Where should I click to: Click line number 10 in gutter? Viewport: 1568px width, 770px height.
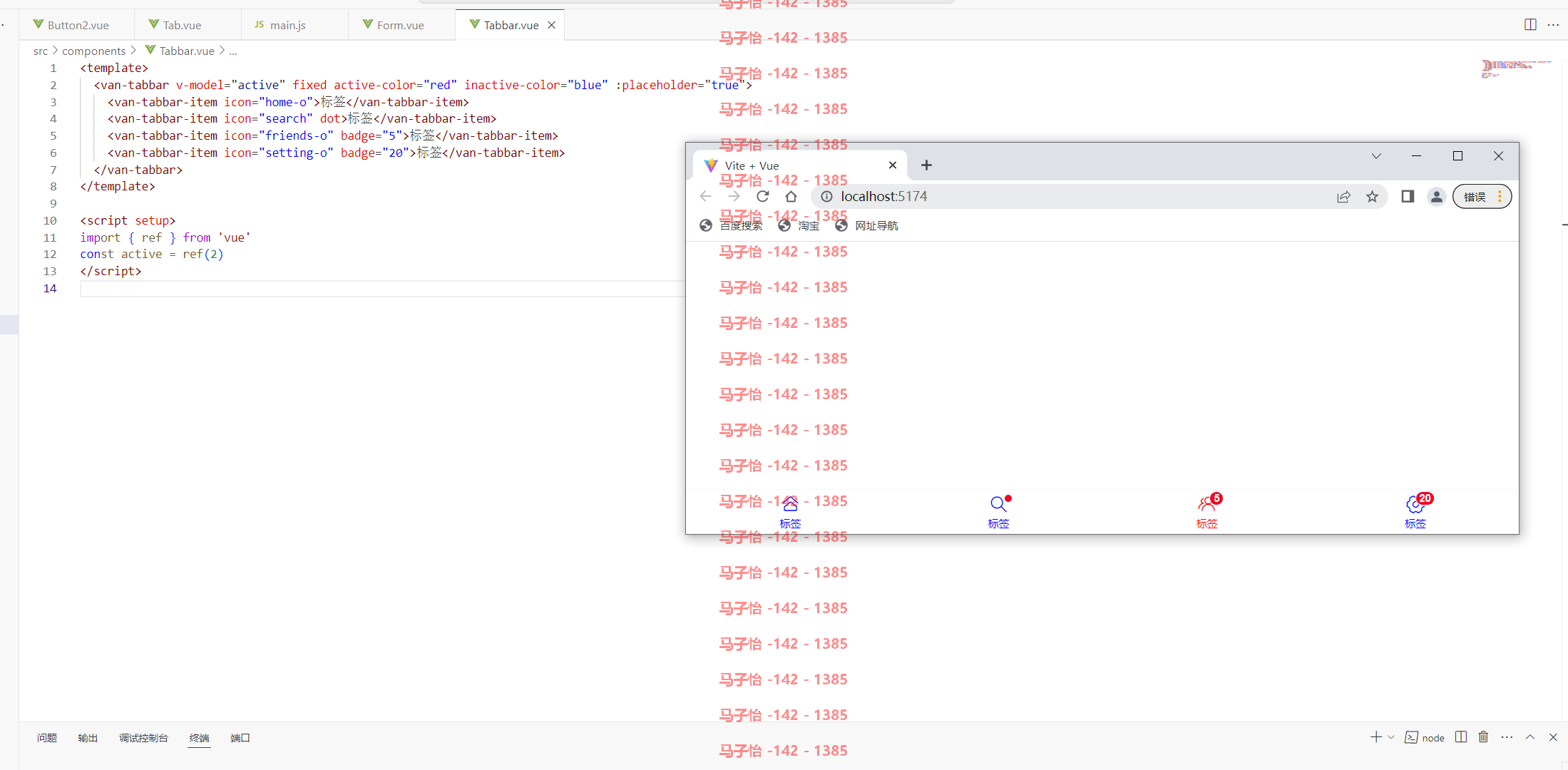click(x=50, y=220)
